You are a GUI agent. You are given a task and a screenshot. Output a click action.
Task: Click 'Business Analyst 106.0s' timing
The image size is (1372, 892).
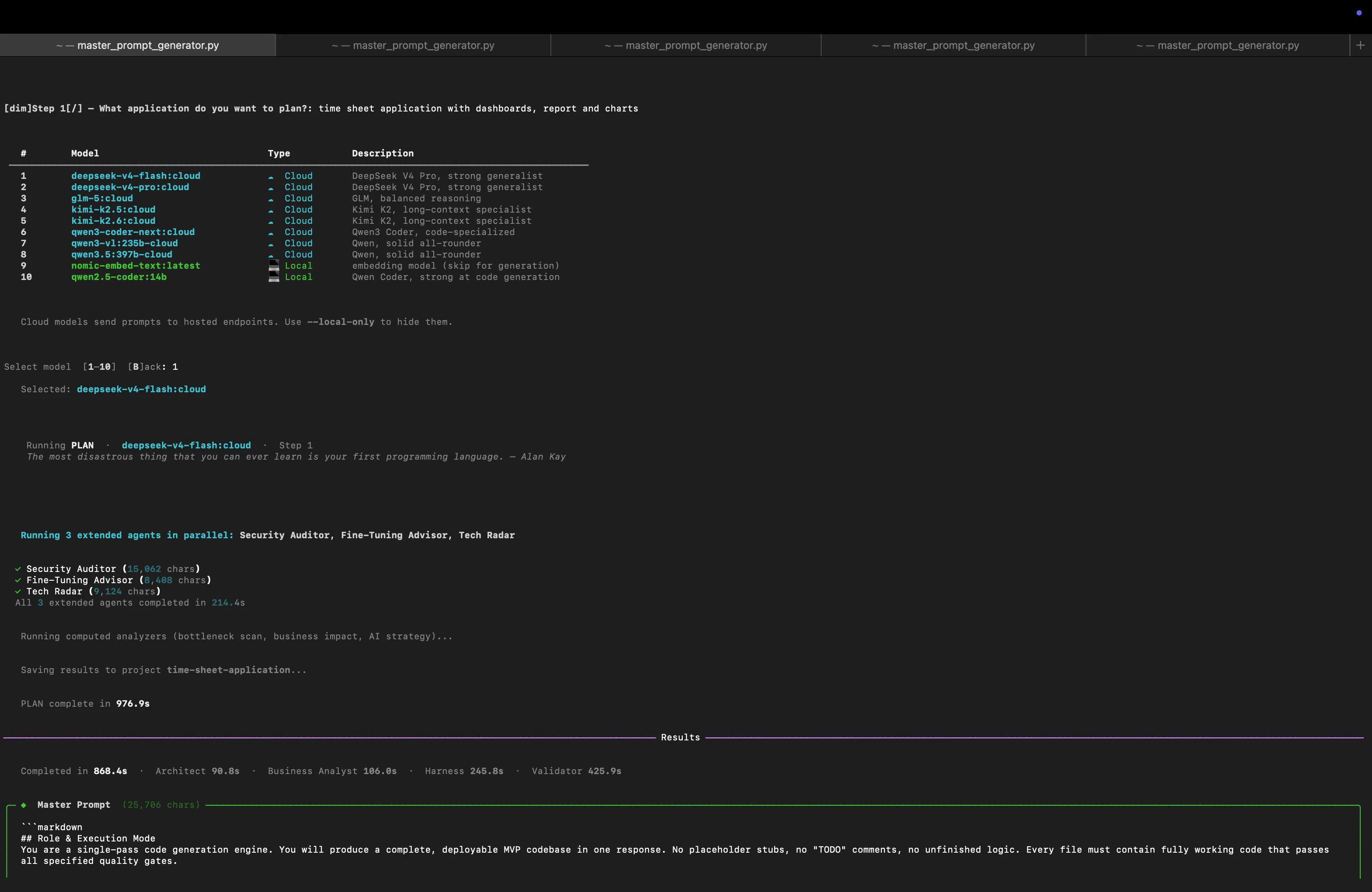tap(333, 772)
